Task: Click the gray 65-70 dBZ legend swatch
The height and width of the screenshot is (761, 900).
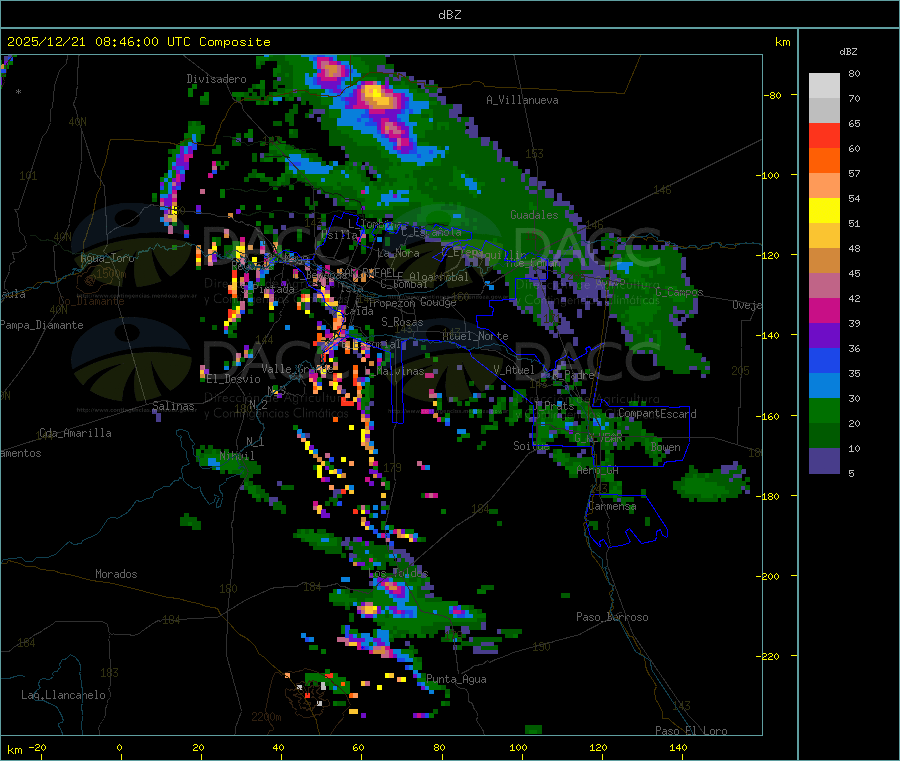Action: point(824,111)
